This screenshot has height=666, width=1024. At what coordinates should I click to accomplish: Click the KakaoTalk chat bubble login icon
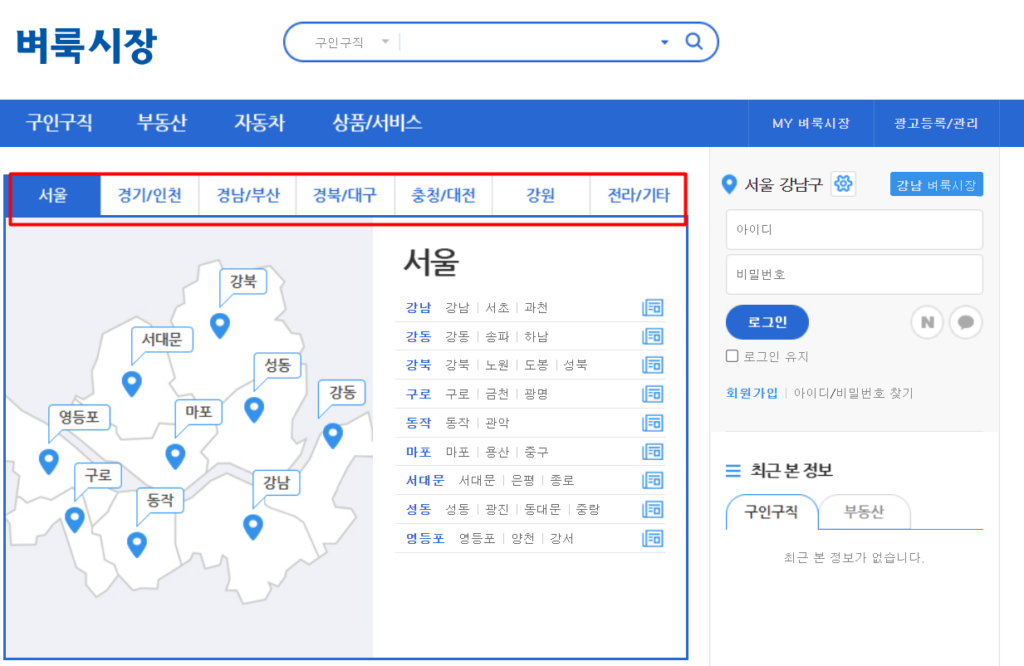click(x=966, y=322)
